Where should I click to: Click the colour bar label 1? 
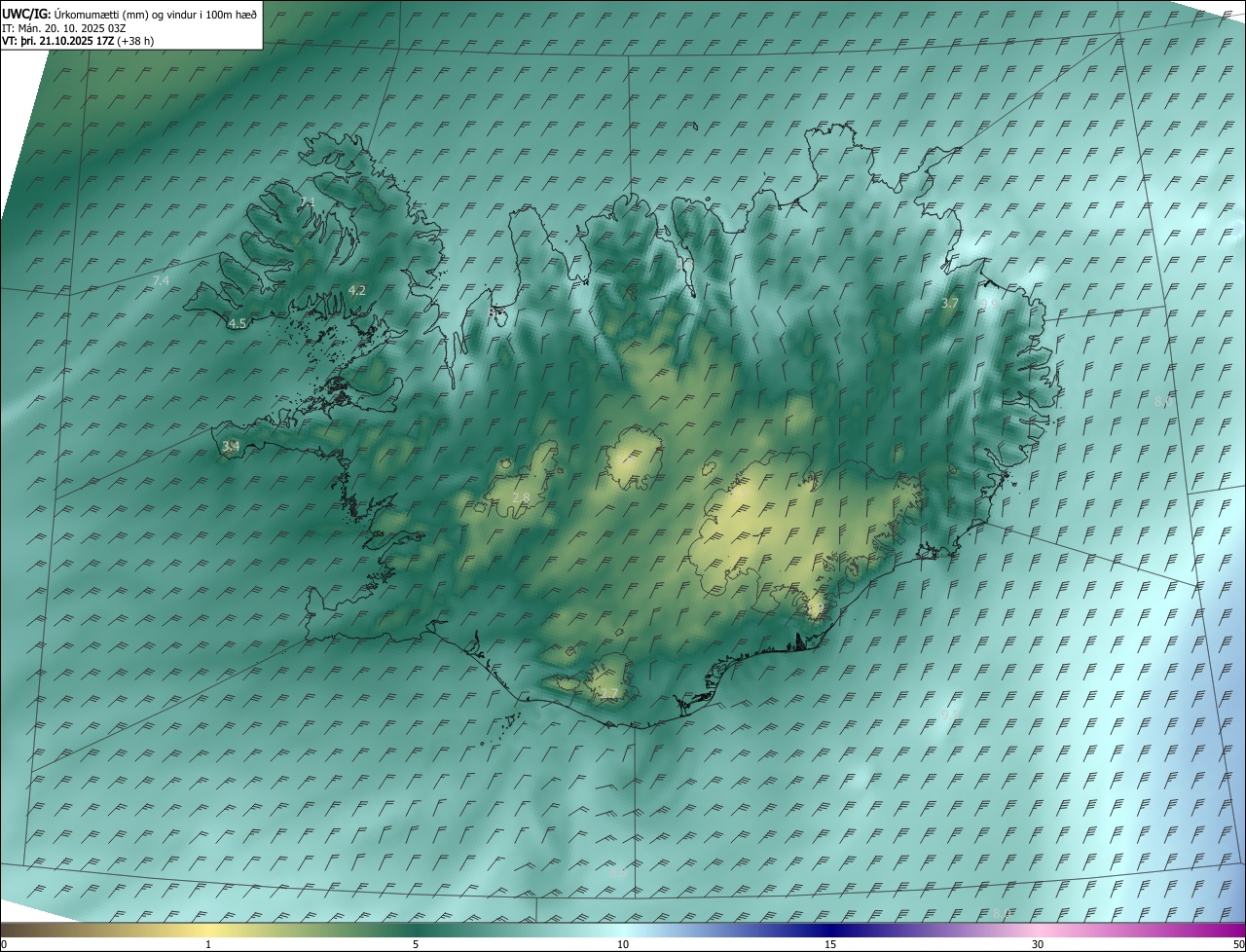(x=208, y=944)
